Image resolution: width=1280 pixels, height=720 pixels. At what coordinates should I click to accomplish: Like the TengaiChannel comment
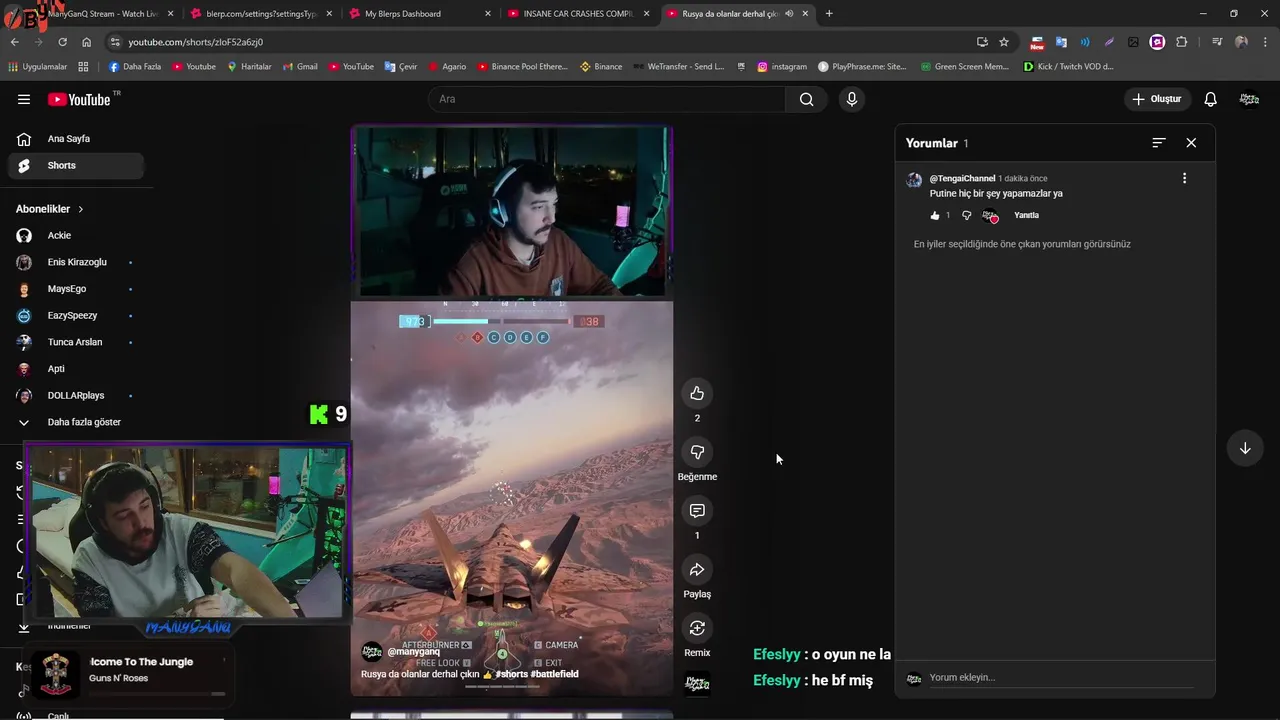[x=935, y=215]
